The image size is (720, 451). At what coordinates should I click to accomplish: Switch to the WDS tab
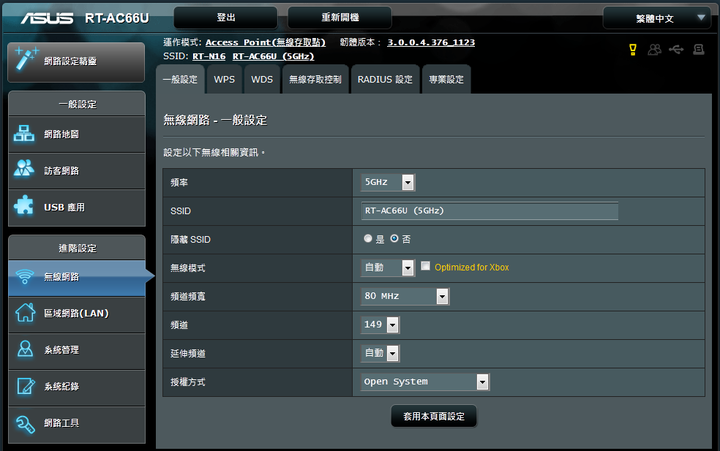tap(262, 79)
